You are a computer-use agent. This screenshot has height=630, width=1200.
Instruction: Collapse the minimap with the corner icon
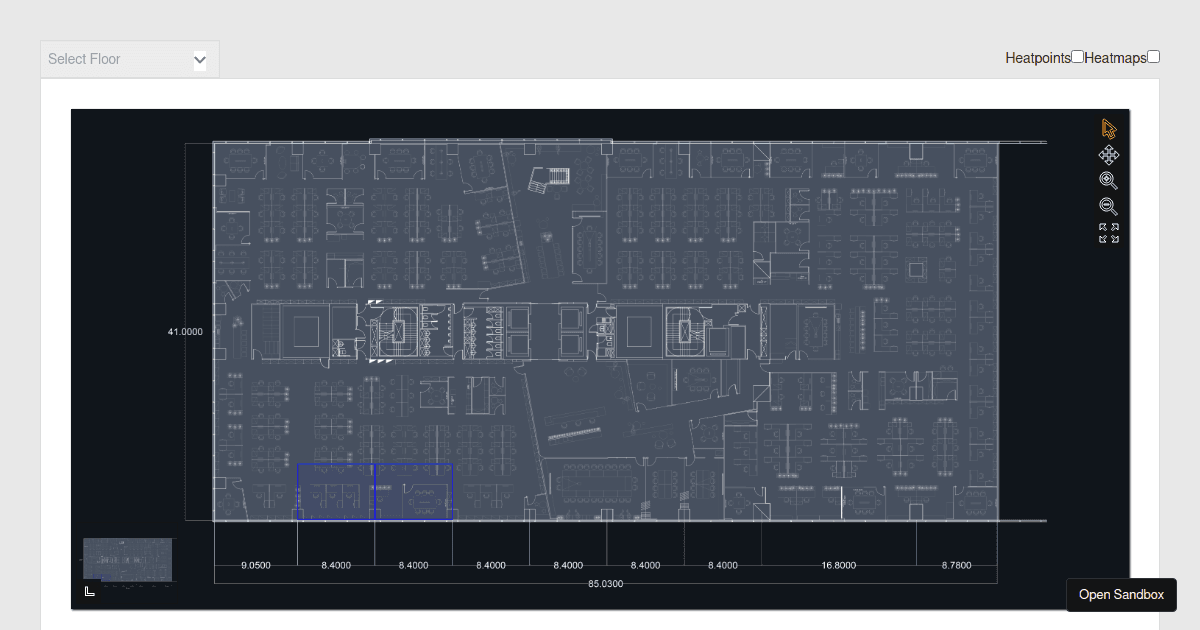[90, 591]
